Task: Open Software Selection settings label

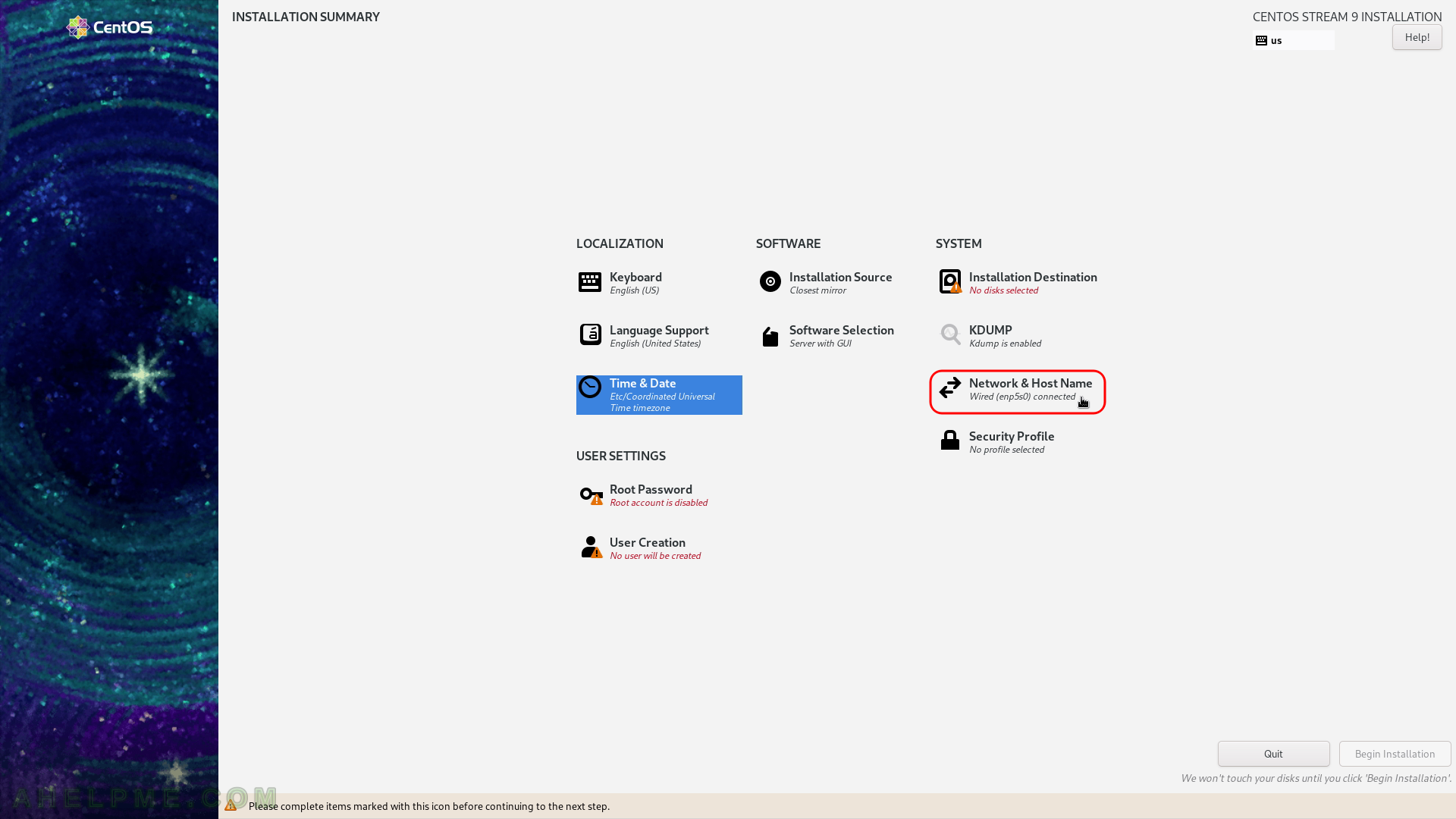Action: 842,331
